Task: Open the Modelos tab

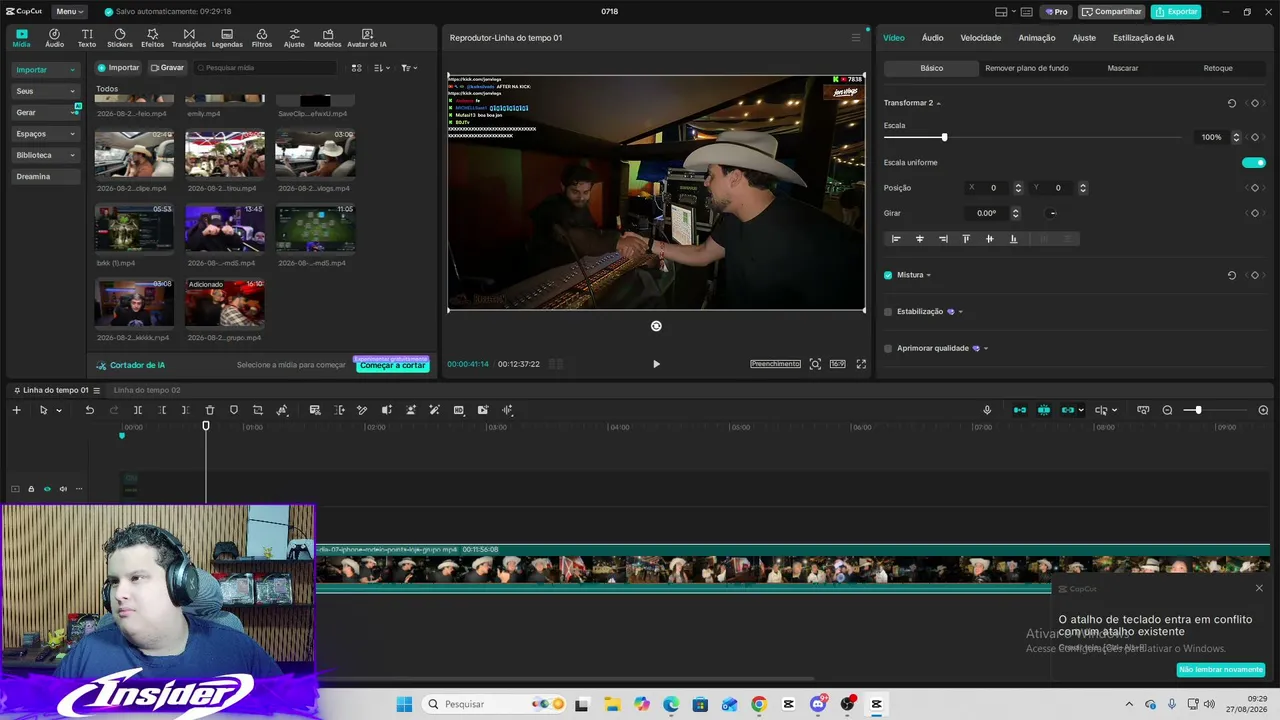Action: [327, 38]
